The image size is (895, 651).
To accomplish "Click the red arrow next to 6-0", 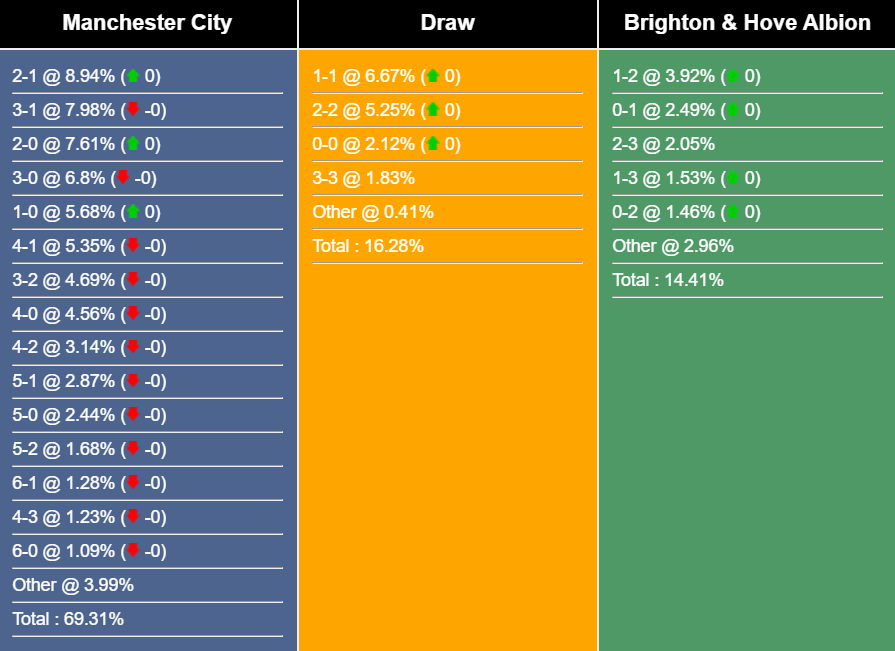I will [133, 550].
